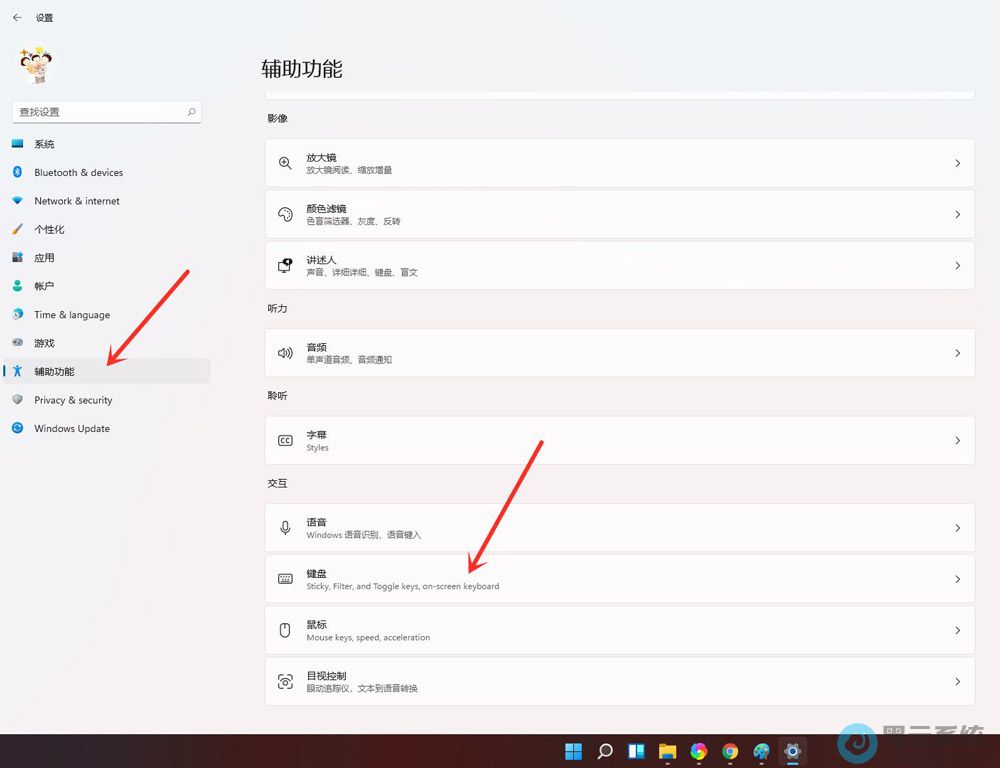The height and width of the screenshot is (768, 1000).
Task: Go to Bluetooth & devices section
Action: point(78,173)
